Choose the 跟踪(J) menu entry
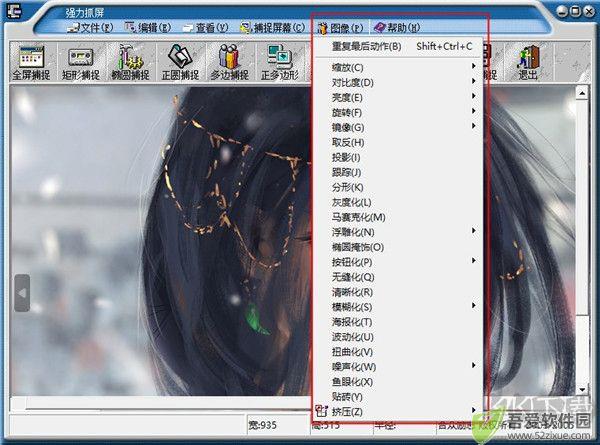Image resolution: width=600 pixels, height=445 pixels. pyautogui.click(x=398, y=172)
